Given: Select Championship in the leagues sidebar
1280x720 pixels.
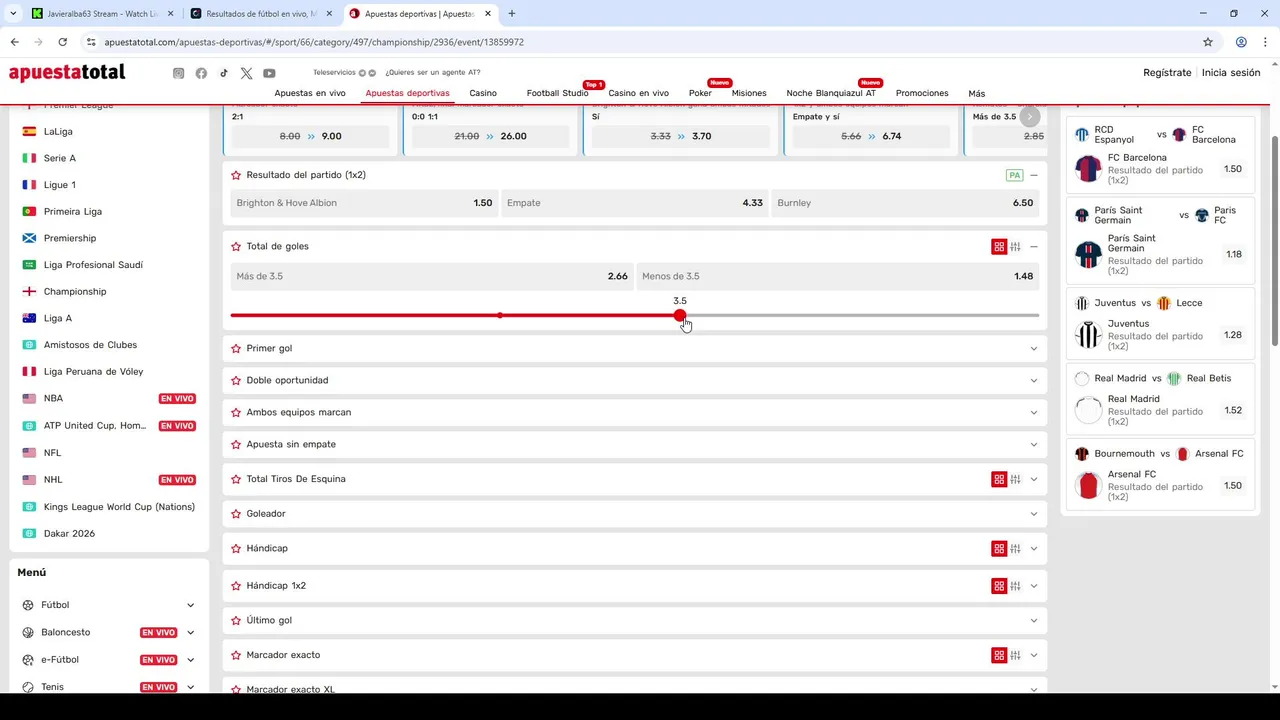Looking at the screenshot, I should 75,291.
